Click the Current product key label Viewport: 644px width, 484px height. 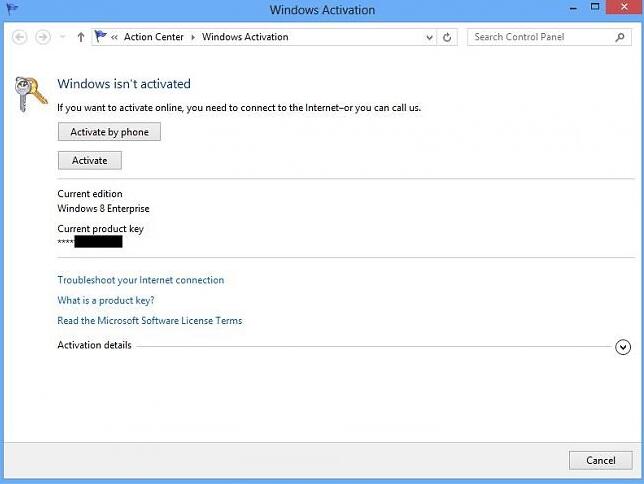[100, 229]
